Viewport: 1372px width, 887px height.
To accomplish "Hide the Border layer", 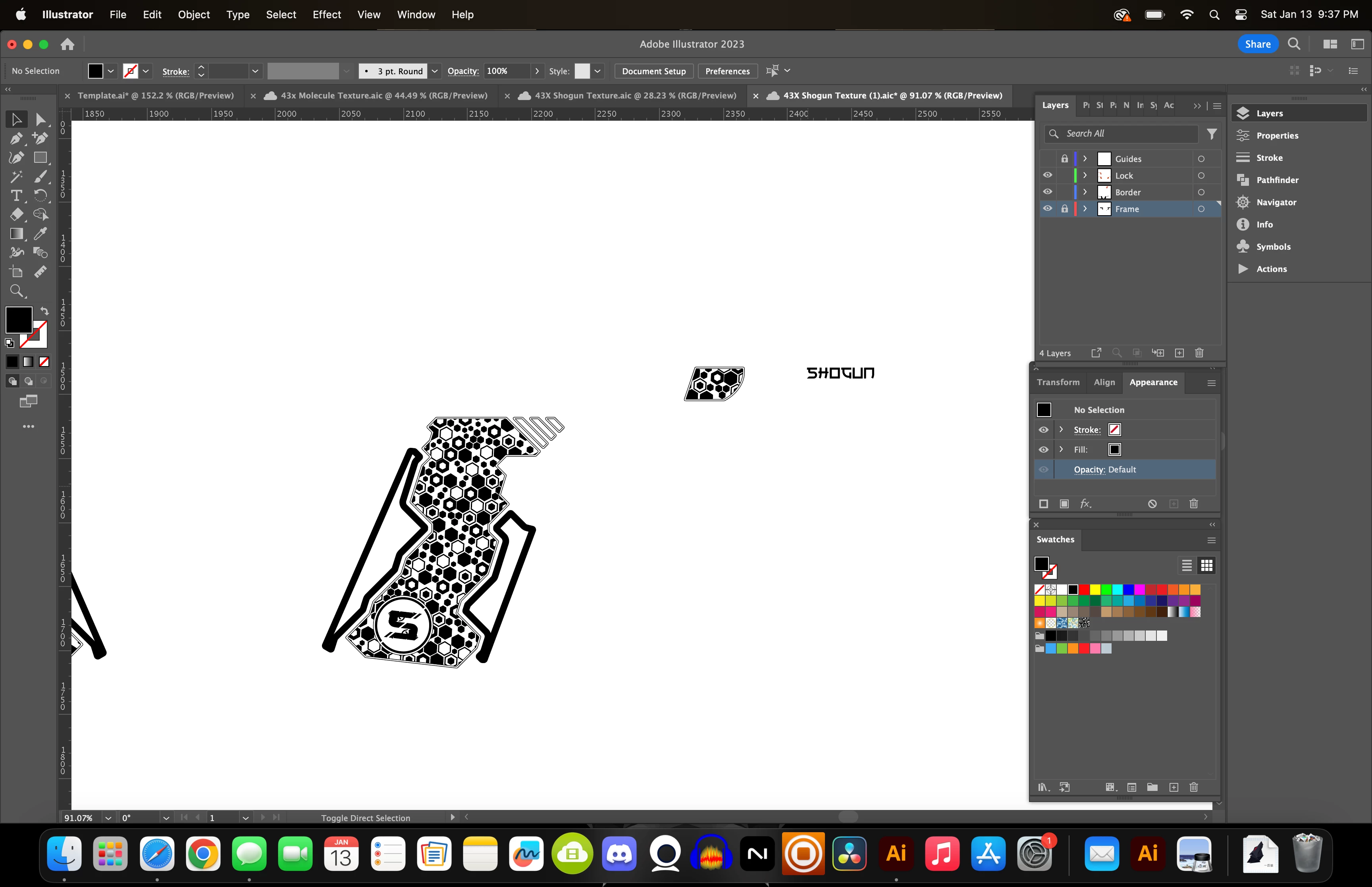I will pos(1047,192).
